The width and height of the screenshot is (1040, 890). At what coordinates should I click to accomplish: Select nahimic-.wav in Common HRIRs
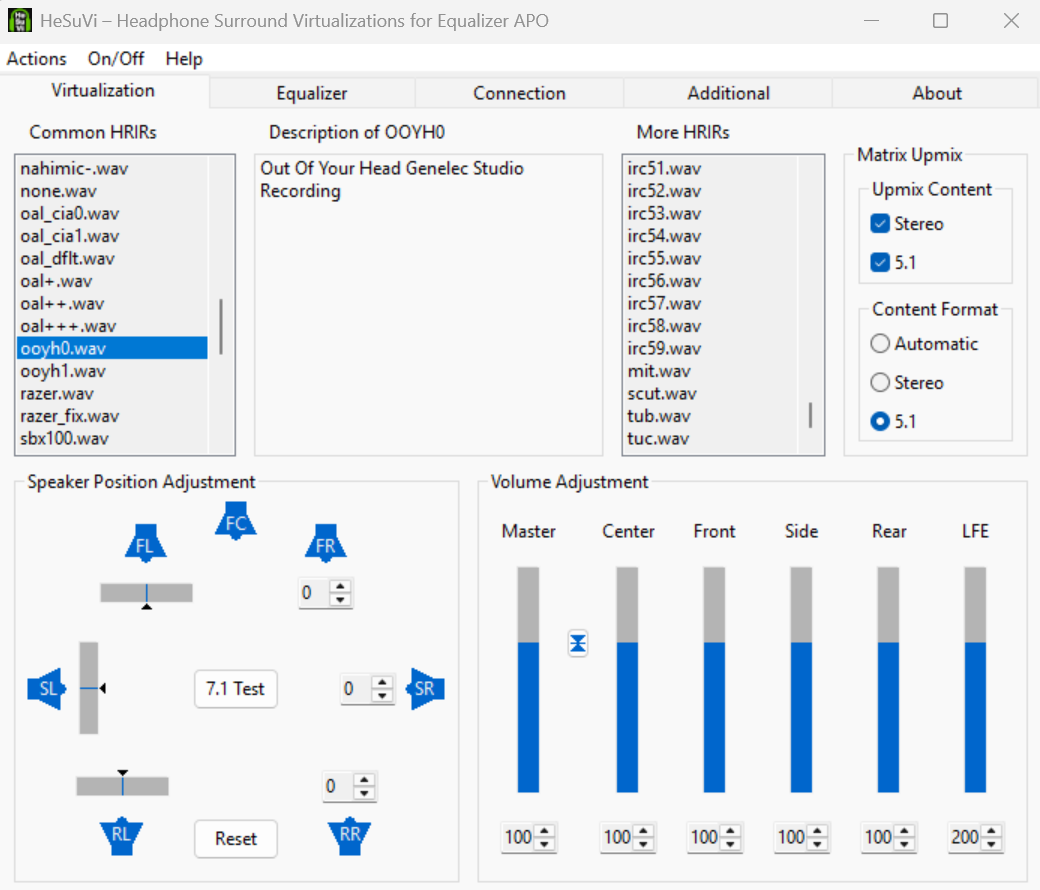tap(112, 168)
